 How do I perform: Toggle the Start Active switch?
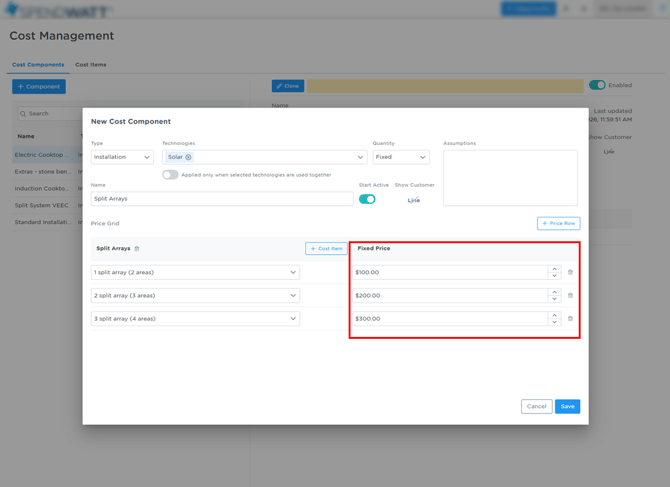[367, 199]
